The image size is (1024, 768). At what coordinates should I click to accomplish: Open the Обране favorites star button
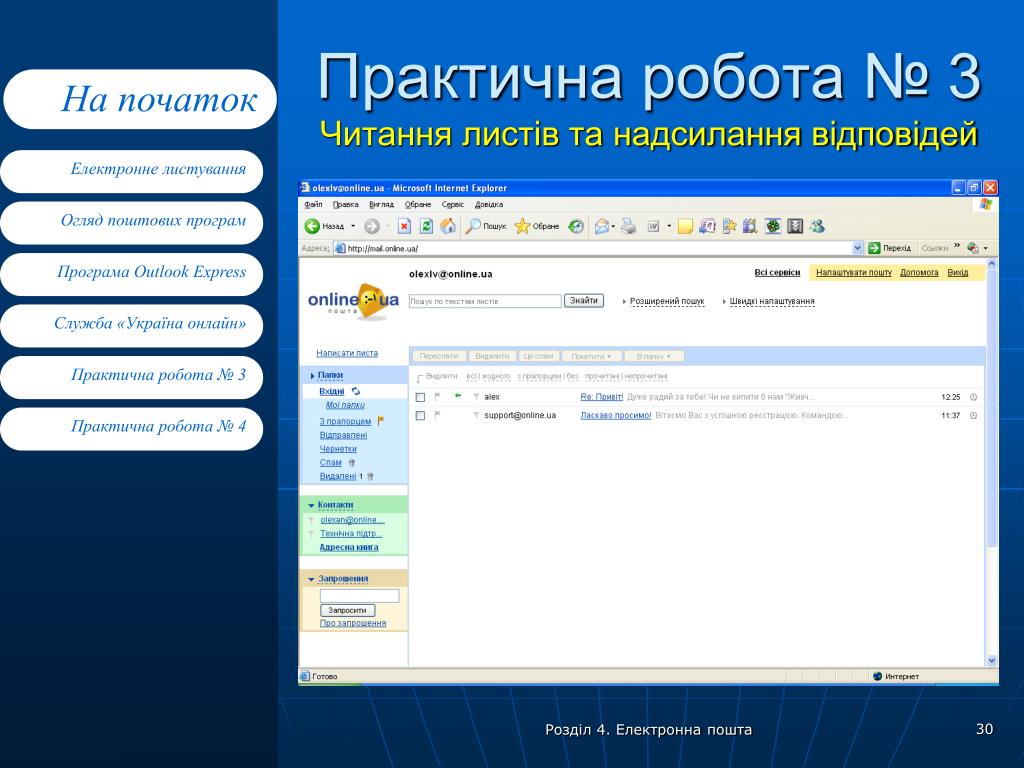click(536, 227)
